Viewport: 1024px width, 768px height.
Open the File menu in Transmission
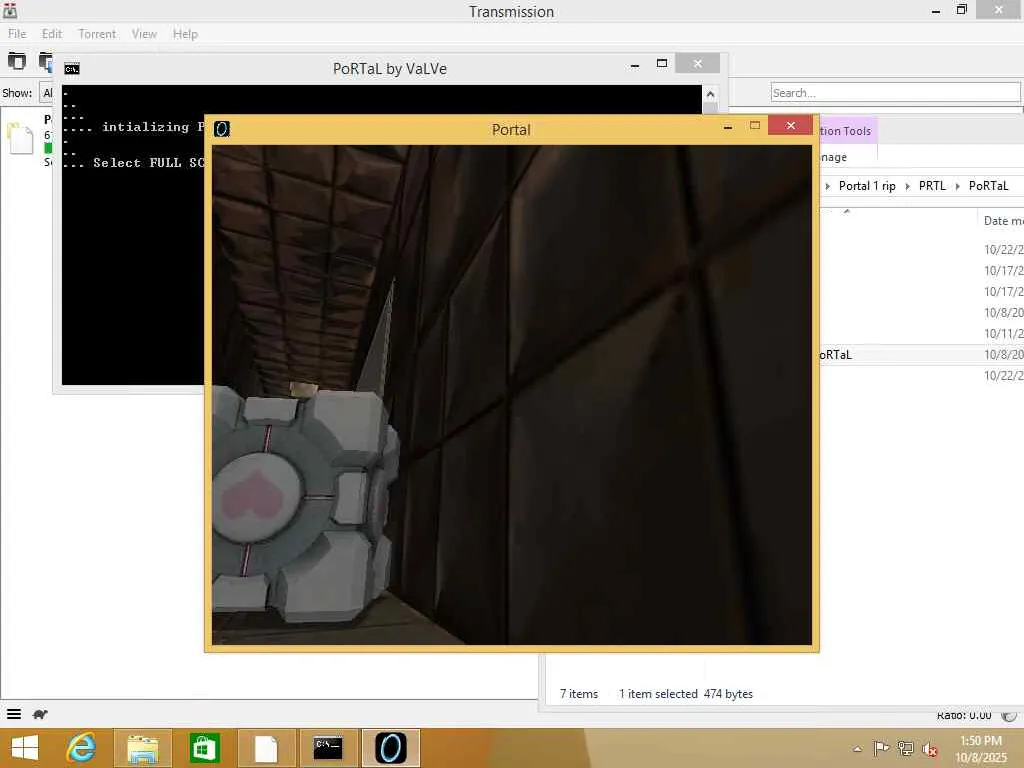click(x=17, y=34)
